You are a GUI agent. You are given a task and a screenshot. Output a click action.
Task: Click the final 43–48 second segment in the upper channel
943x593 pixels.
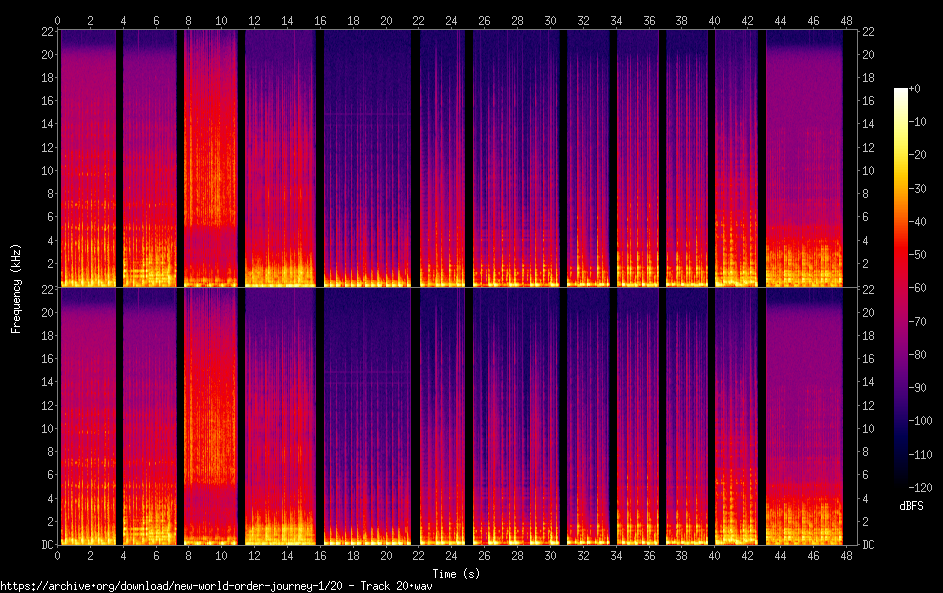(806, 150)
